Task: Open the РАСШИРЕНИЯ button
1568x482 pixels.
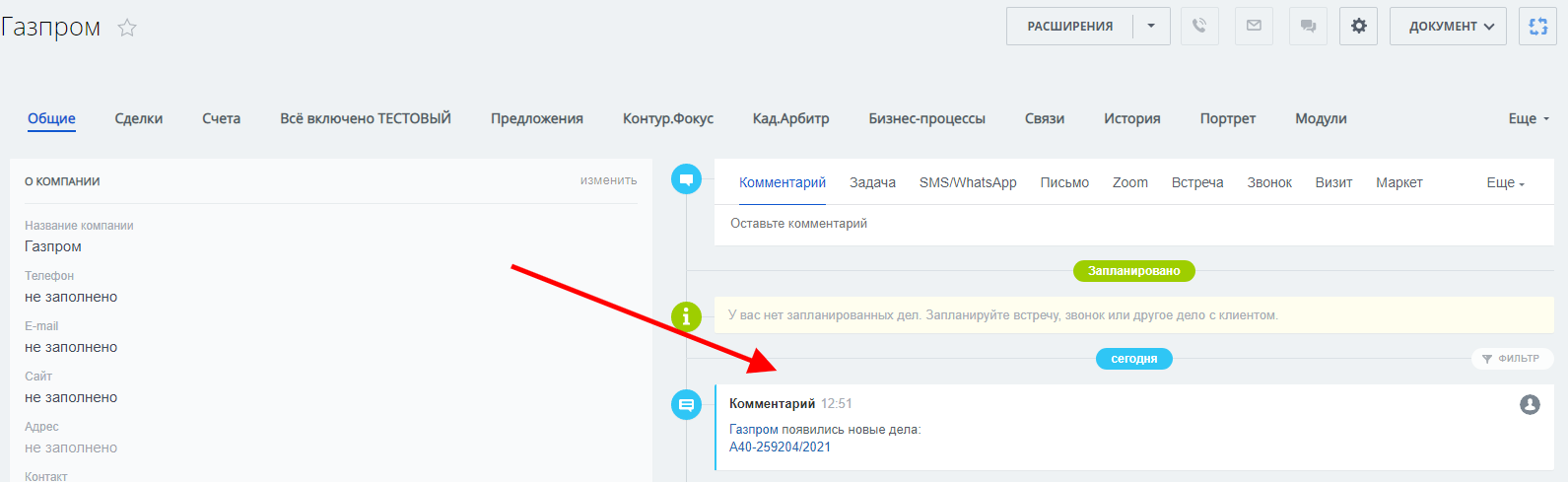Action: (x=1070, y=27)
